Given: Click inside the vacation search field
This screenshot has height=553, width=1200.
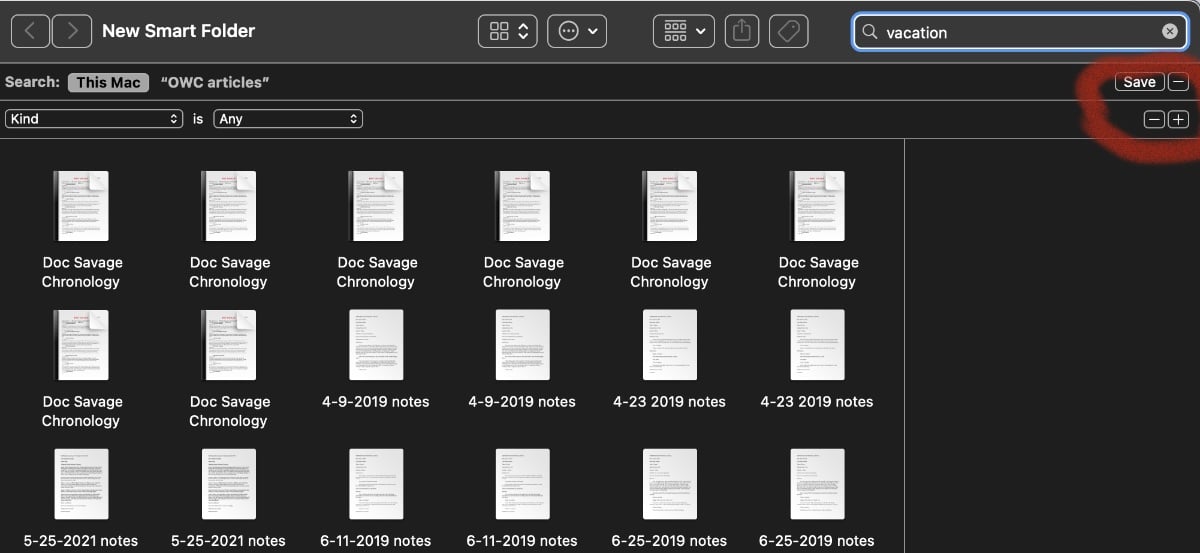Looking at the screenshot, I should click(x=1010, y=32).
